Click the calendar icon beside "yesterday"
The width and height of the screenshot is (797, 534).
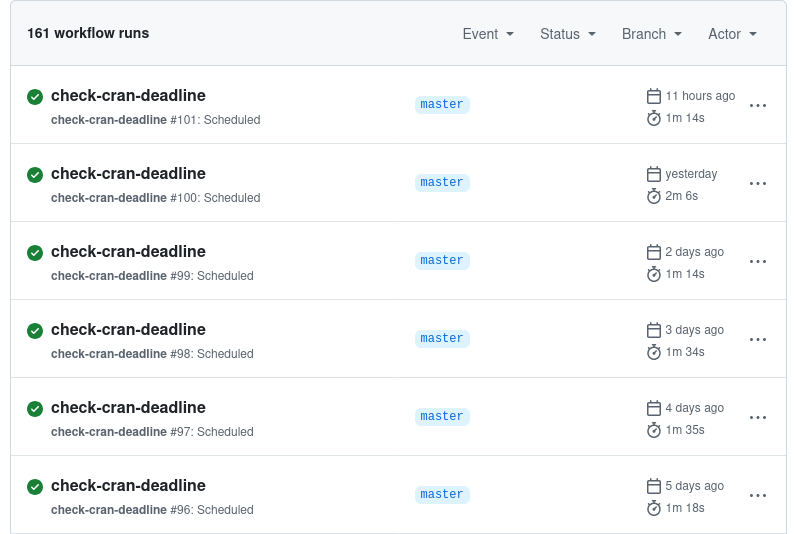tap(654, 174)
